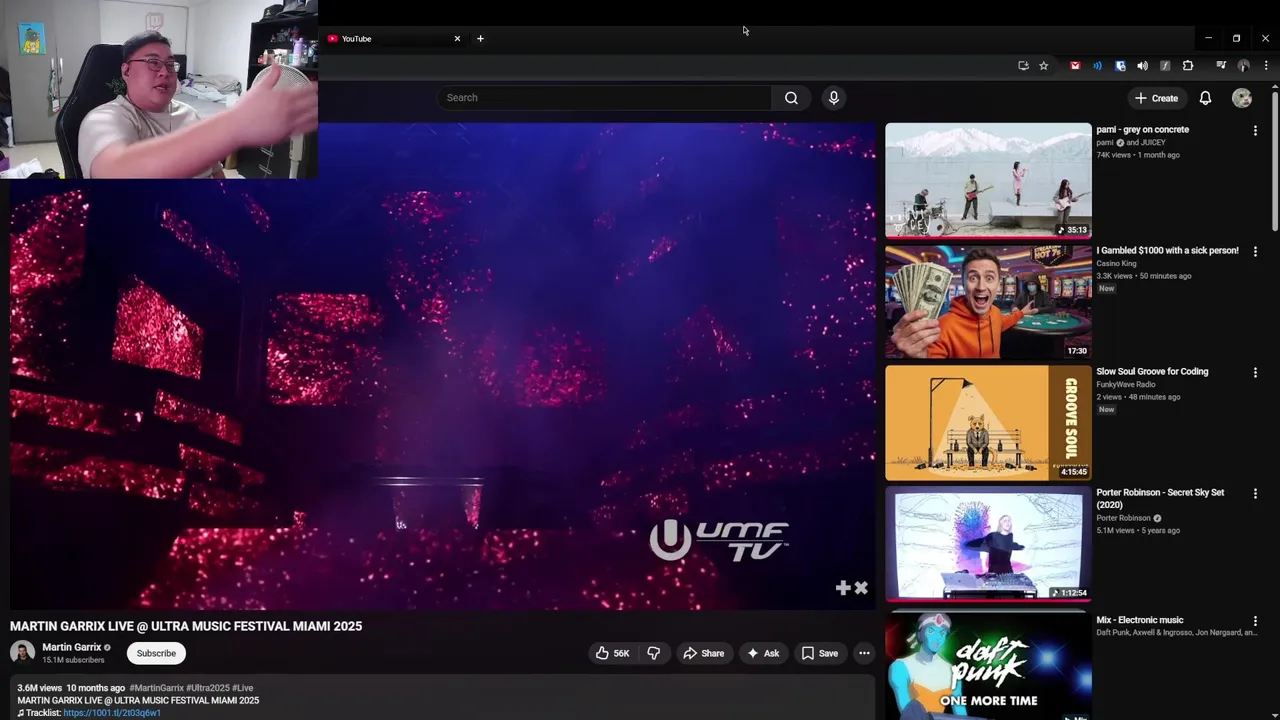
Task: Open options for 'Slow Soul Groove for Coding'
Action: (1255, 372)
